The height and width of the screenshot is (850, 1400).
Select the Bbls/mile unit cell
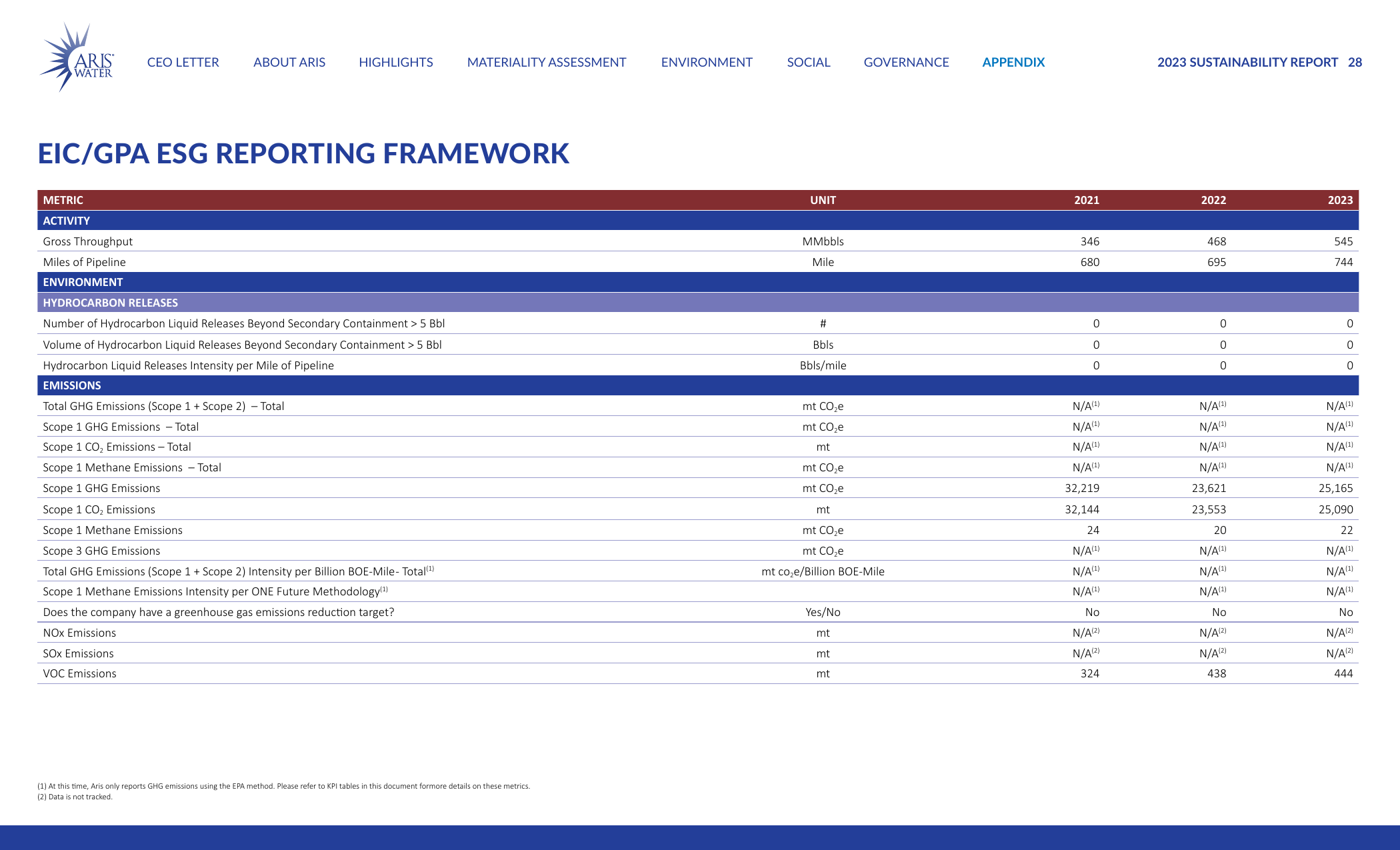(823, 365)
